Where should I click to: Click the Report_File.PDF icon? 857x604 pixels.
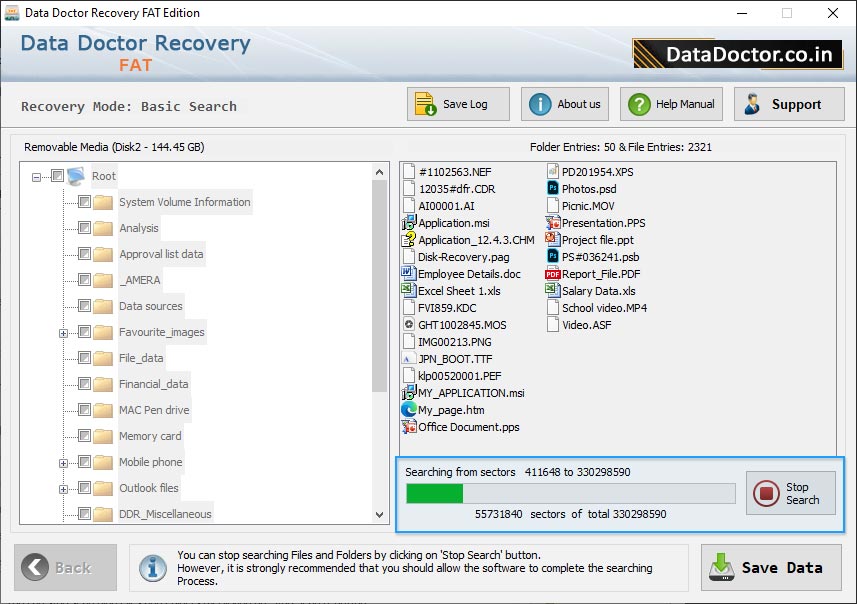(x=553, y=274)
